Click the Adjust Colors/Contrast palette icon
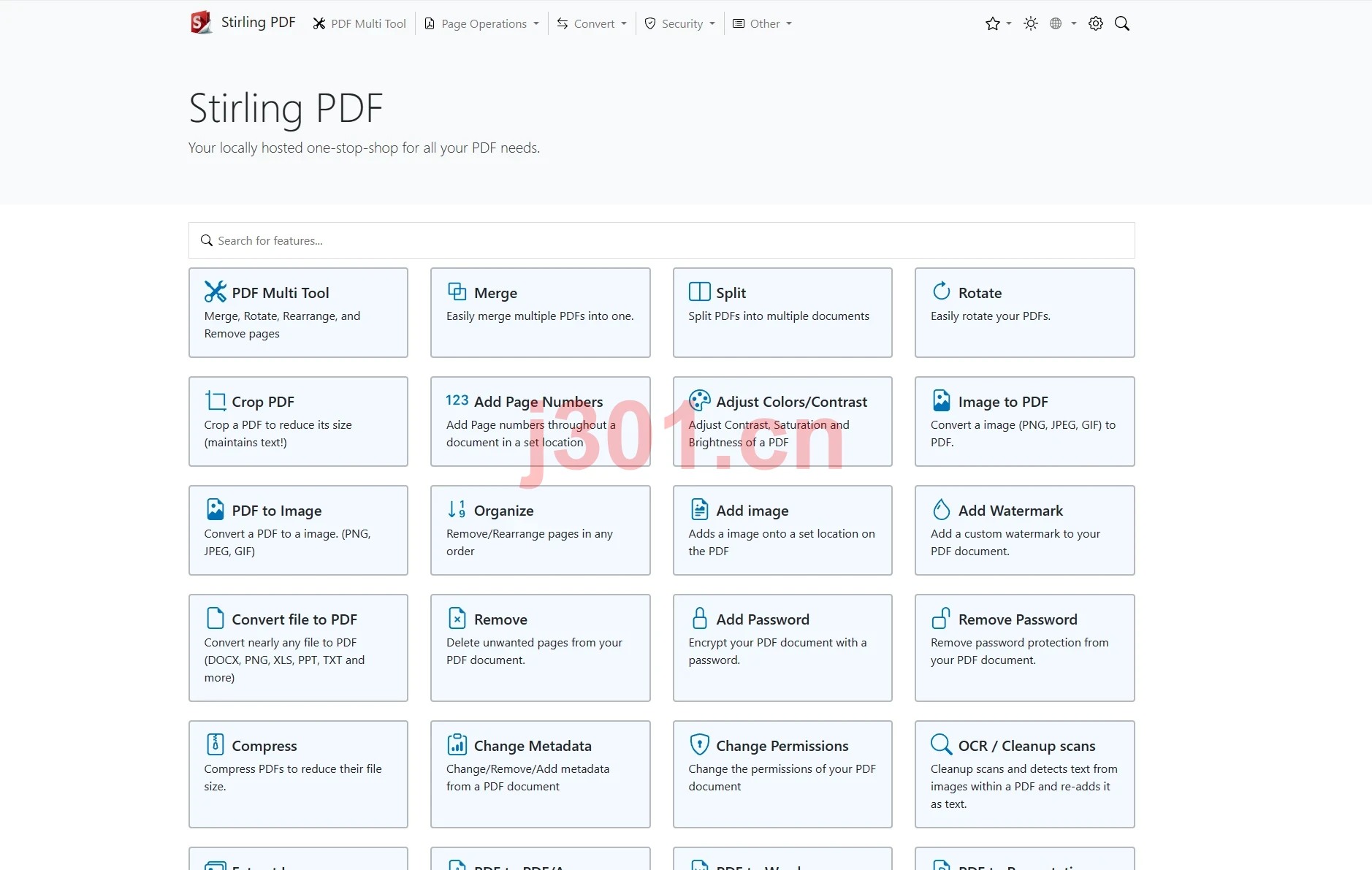The image size is (1372, 870). tap(699, 400)
